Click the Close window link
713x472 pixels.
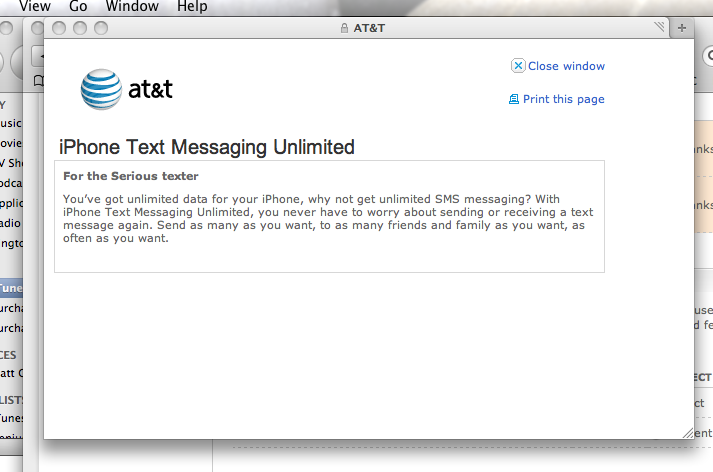(566, 66)
